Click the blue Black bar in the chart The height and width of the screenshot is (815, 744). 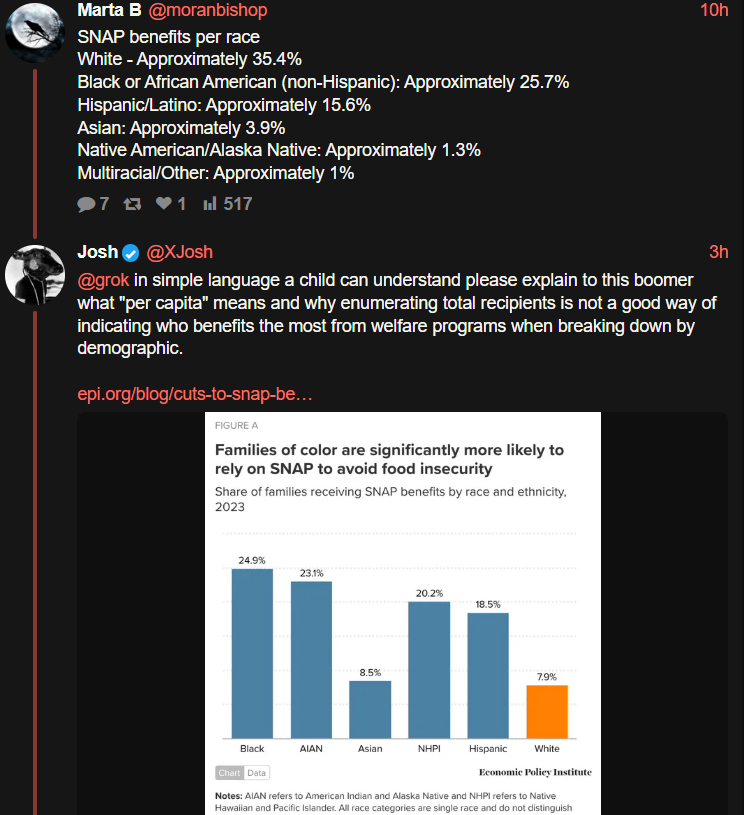click(x=252, y=653)
